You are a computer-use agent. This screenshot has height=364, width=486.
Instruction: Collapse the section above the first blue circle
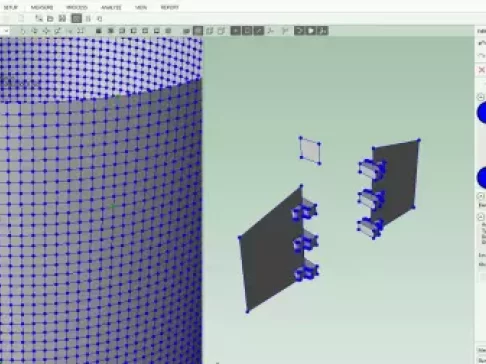click(480, 97)
